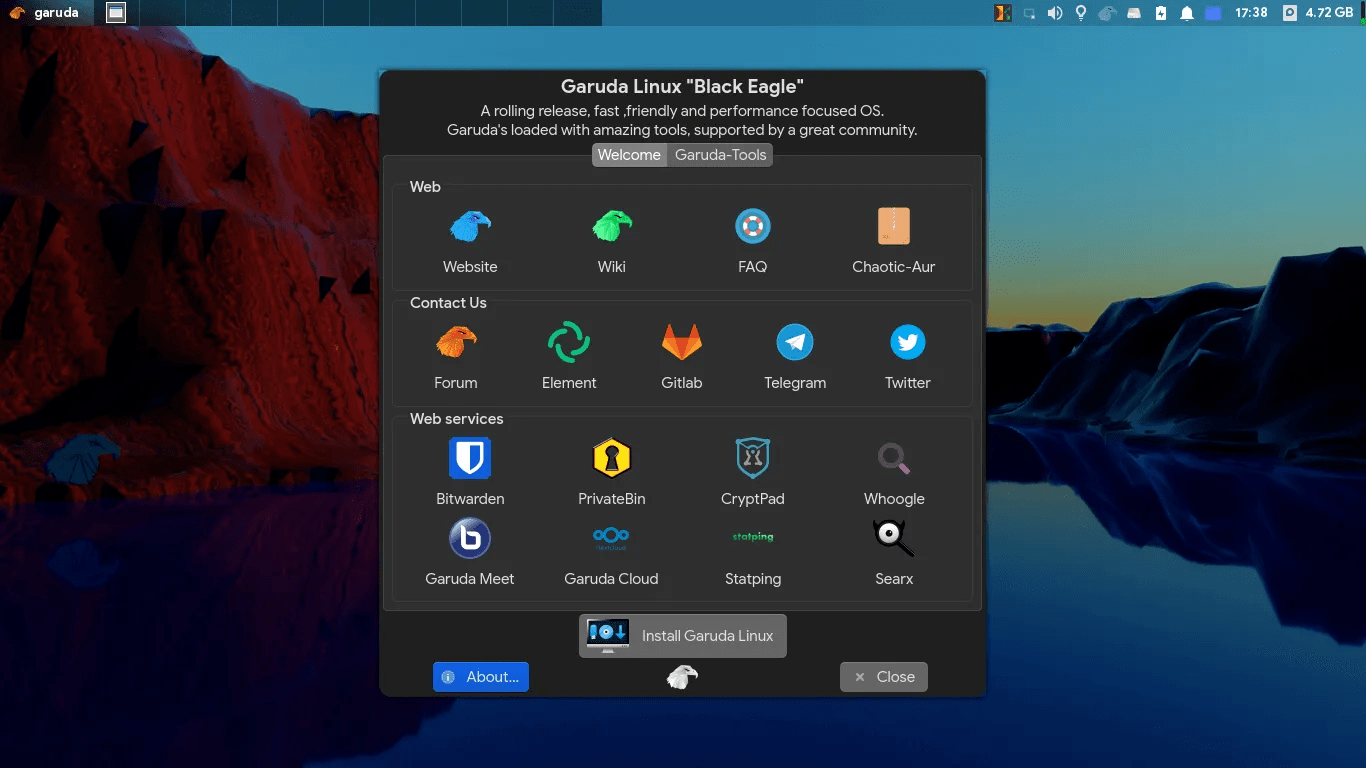Click the "Searx" label
Viewport: 1366px width, 768px height.
tap(894, 579)
